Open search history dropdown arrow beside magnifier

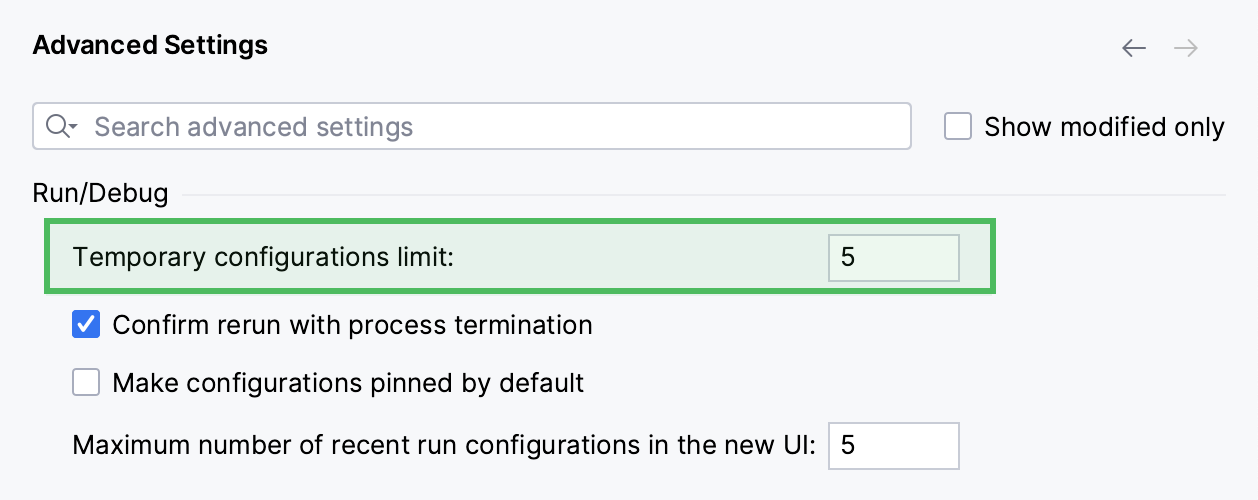coord(74,128)
